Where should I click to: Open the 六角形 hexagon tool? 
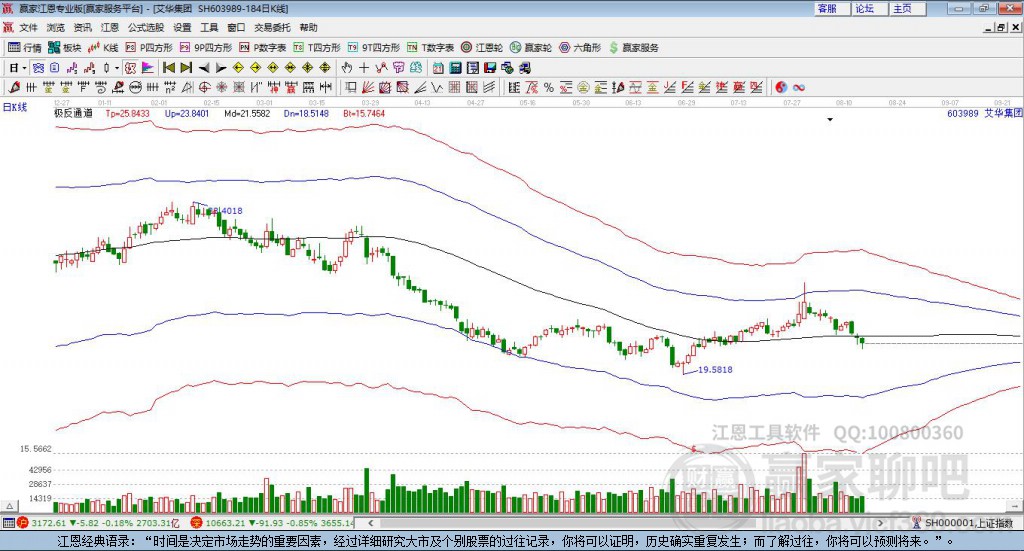pos(580,48)
